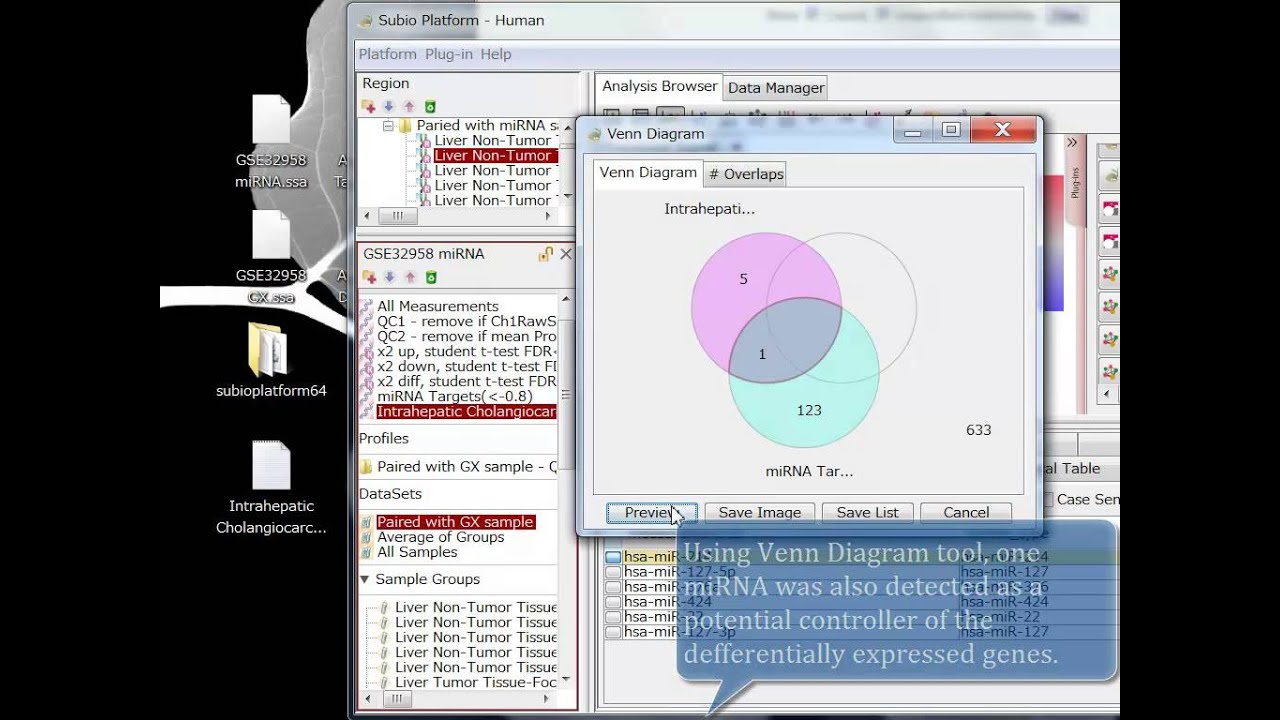
Task: Click the Subio Platform window title icon
Action: tap(366, 20)
